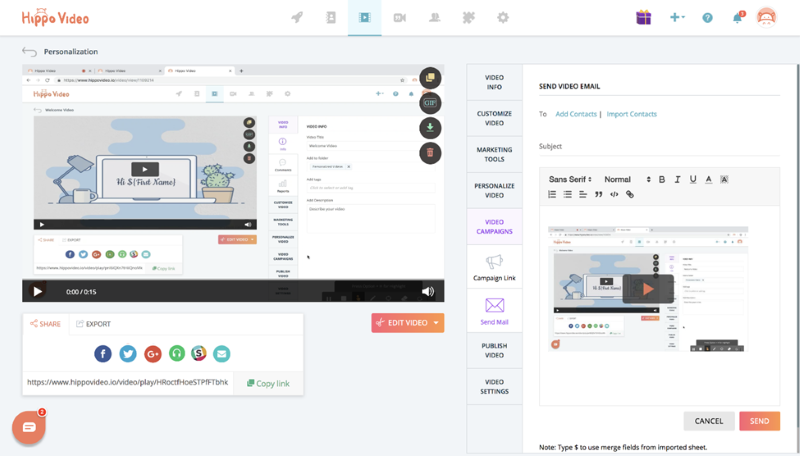Click the purple gift box icon
Image resolution: width=800 pixels, height=456 pixels.
tap(643, 17)
